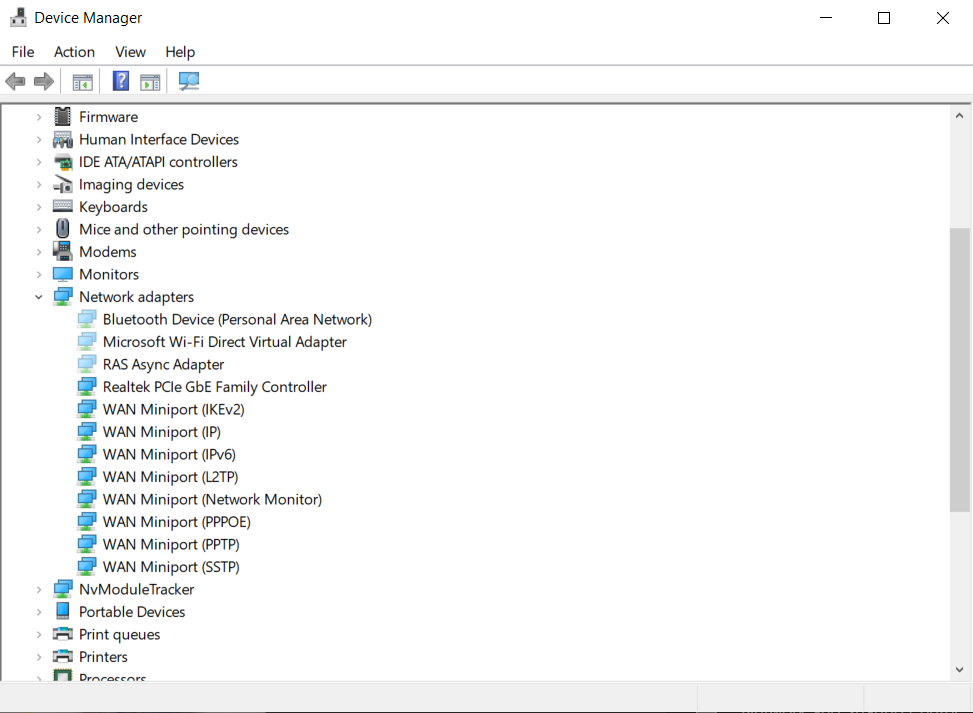
Task: Select WAN Miniport (Network Monitor) entry
Action: (212, 500)
